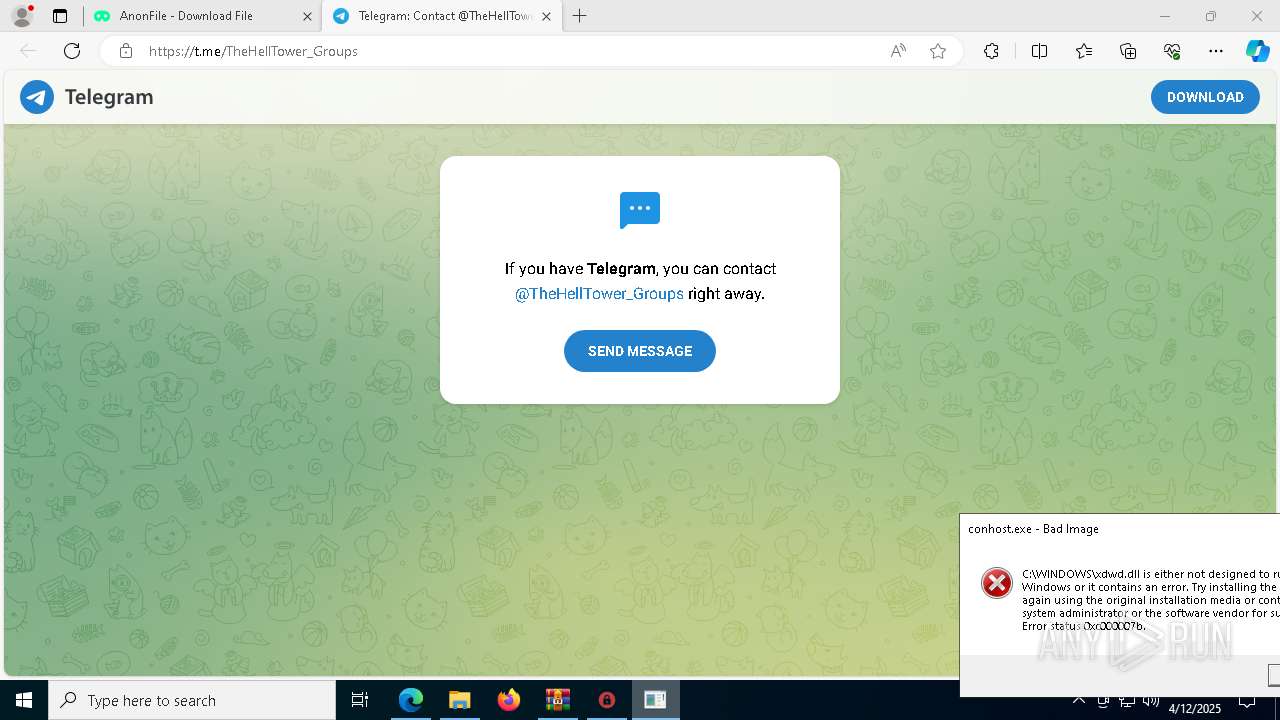Click the conhost.exe - Bad Image title
The width and height of the screenshot is (1280, 720).
pos(1033,529)
